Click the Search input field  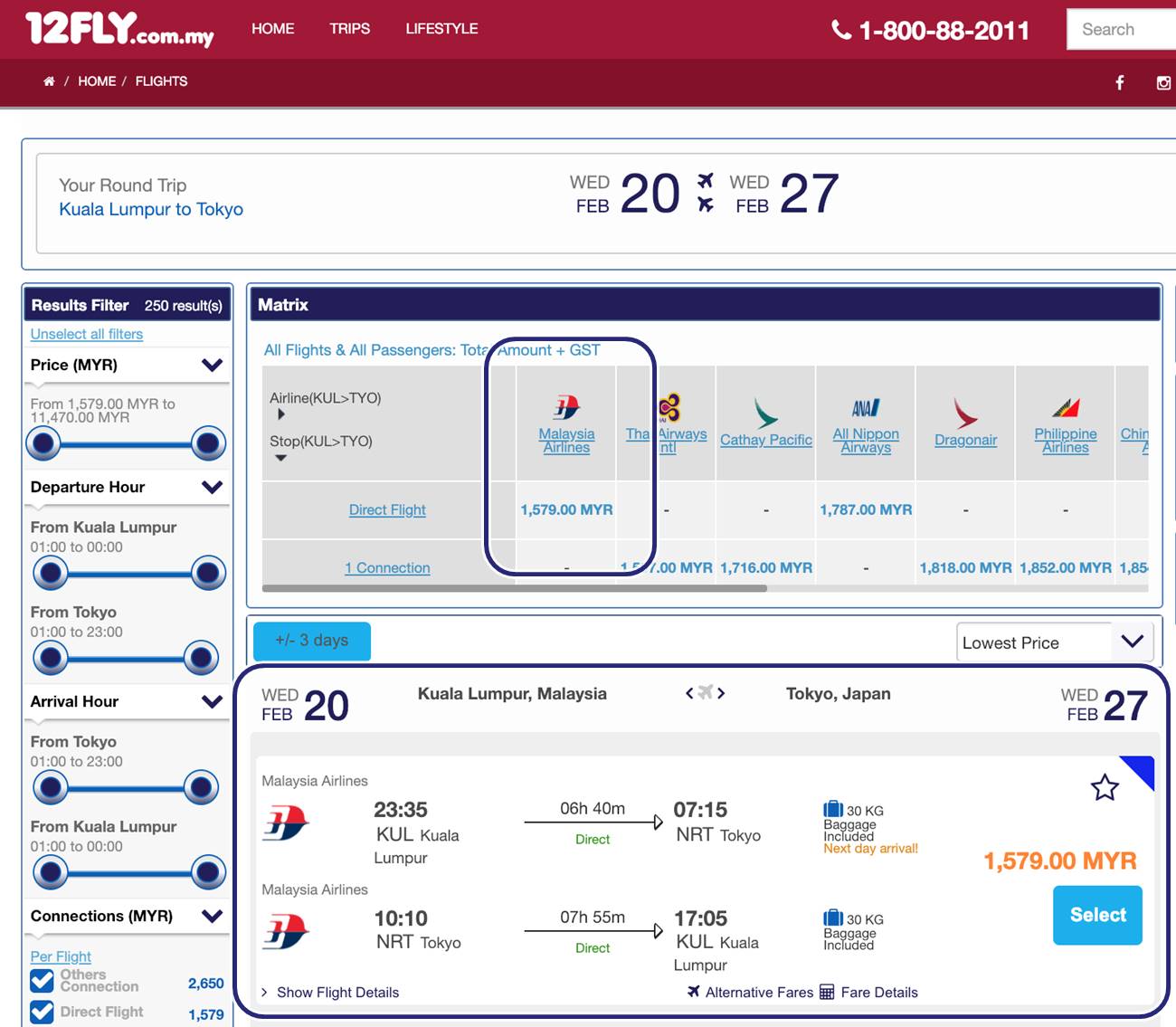[1122, 29]
